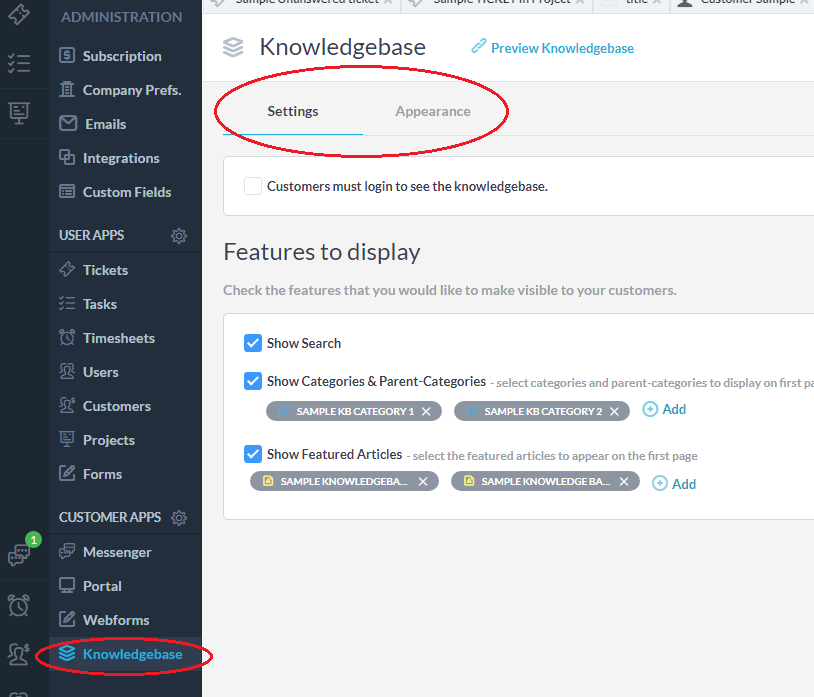Viewport: 814px width, 697px height.
Task: Remove Sample KB Category 1 tag
Action: [x=426, y=411]
